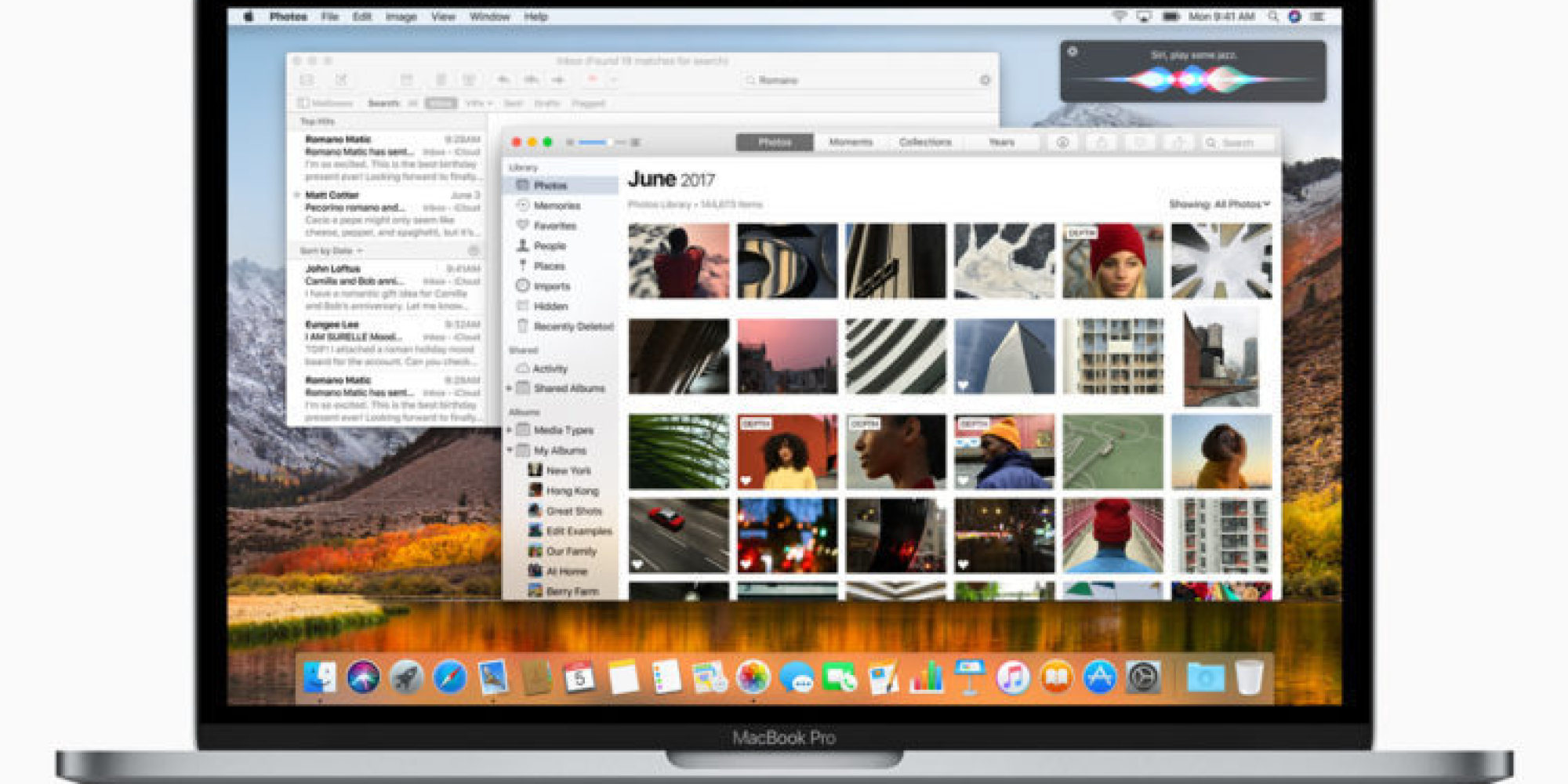Select Drafts search scope in Mail

(546, 103)
